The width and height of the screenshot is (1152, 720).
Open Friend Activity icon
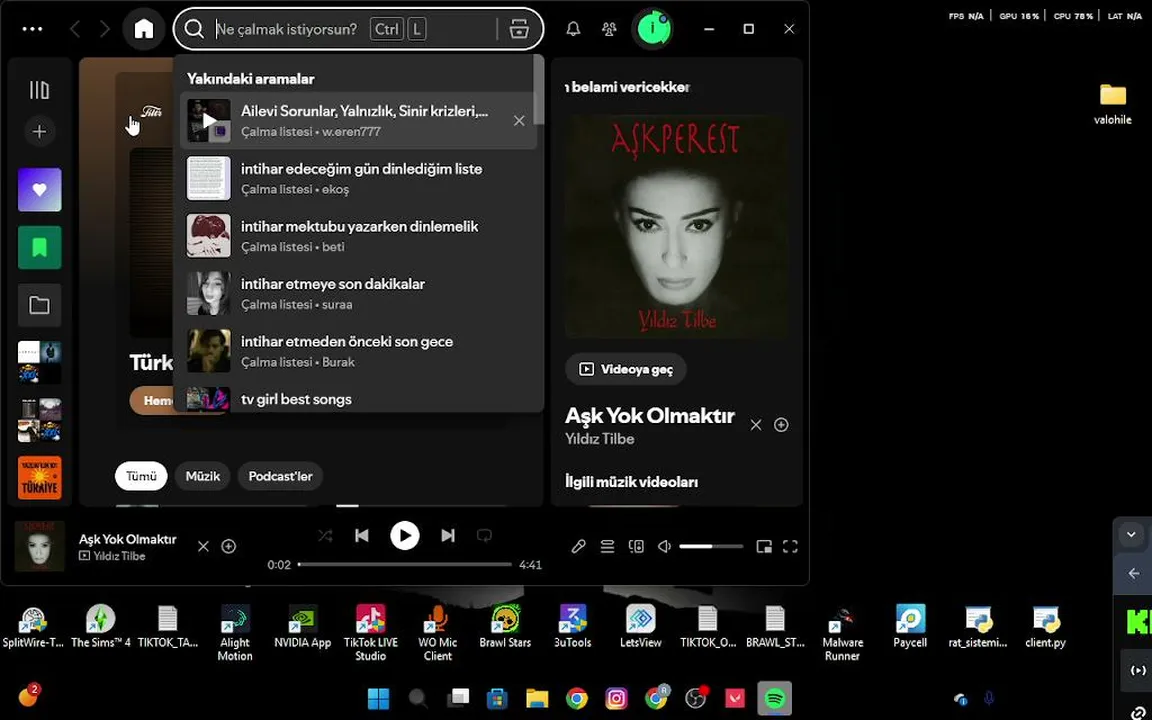click(x=609, y=29)
